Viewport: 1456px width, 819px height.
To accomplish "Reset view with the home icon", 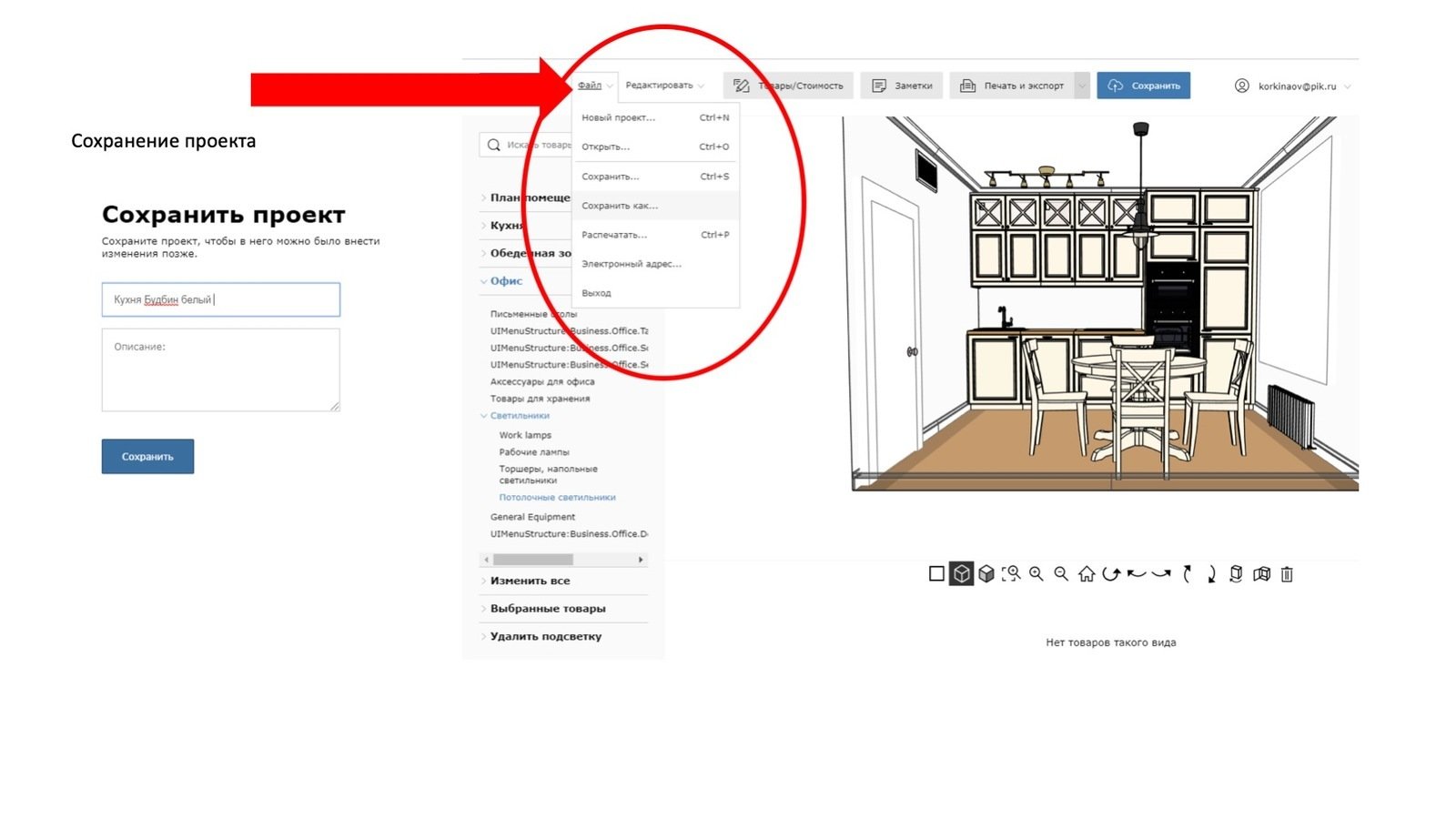I will click(x=1087, y=573).
